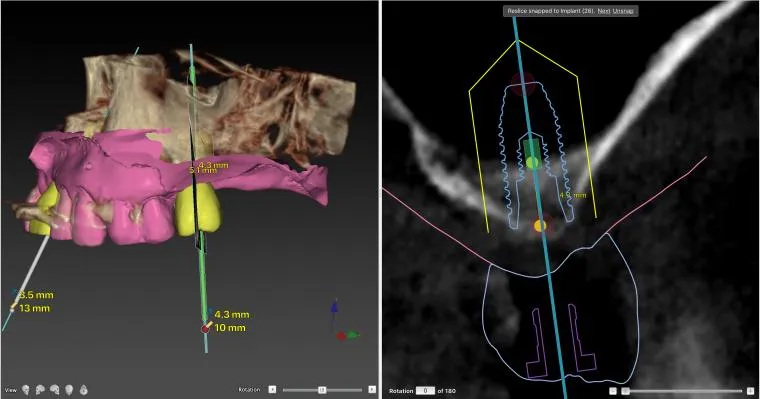The image size is (760, 399).
Task: Click the Rotation value input field
Action: (425, 391)
